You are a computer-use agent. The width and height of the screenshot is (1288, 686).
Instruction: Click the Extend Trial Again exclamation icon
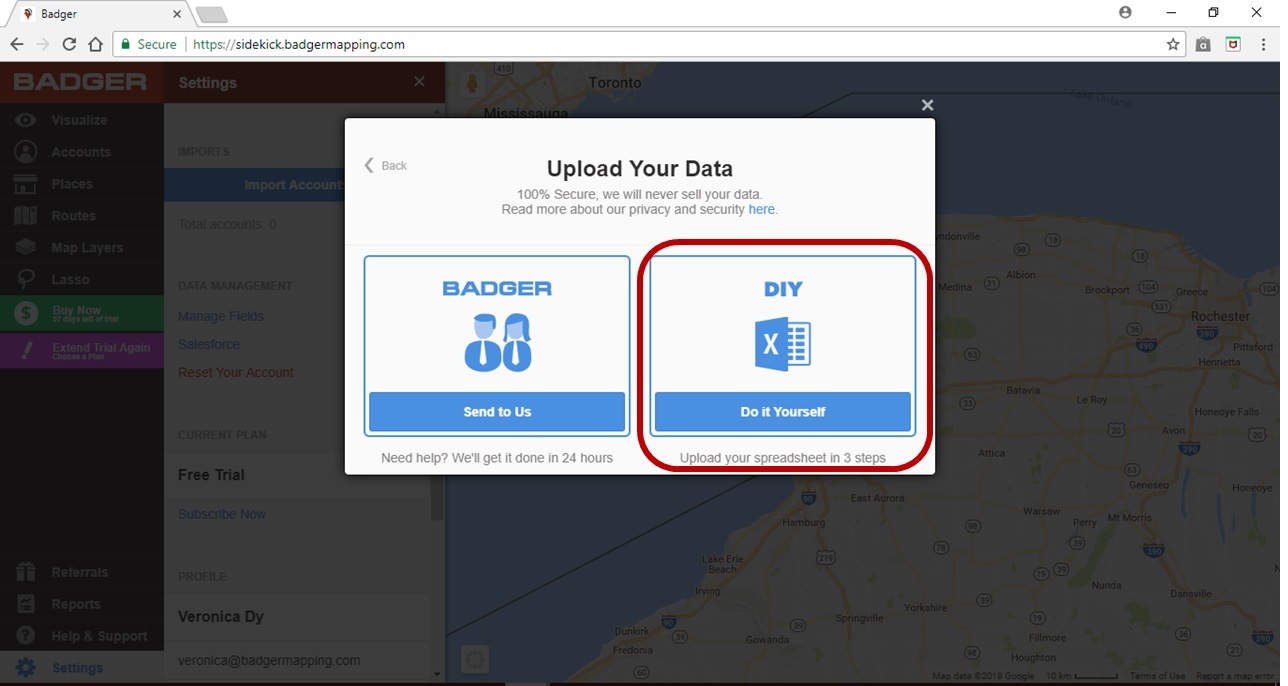point(26,350)
